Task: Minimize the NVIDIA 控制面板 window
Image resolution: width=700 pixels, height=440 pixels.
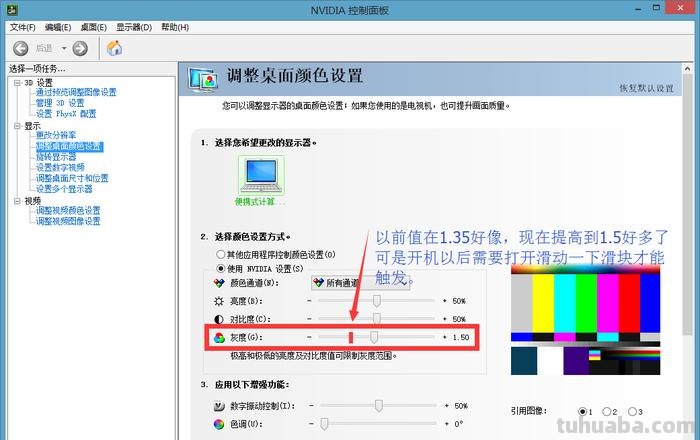Action: (638, 8)
